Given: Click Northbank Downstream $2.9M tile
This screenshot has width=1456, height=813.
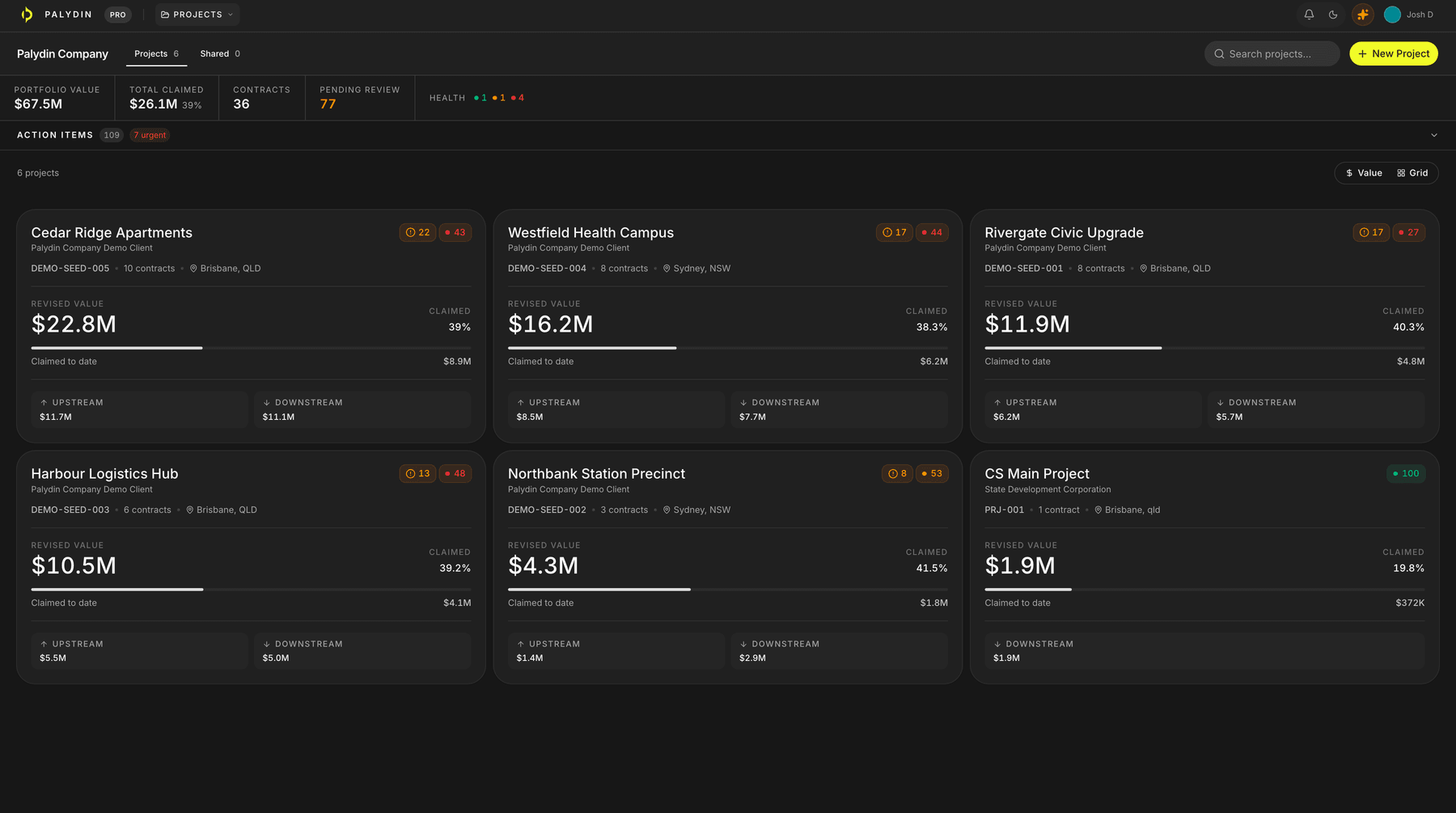Looking at the screenshot, I should [839, 650].
